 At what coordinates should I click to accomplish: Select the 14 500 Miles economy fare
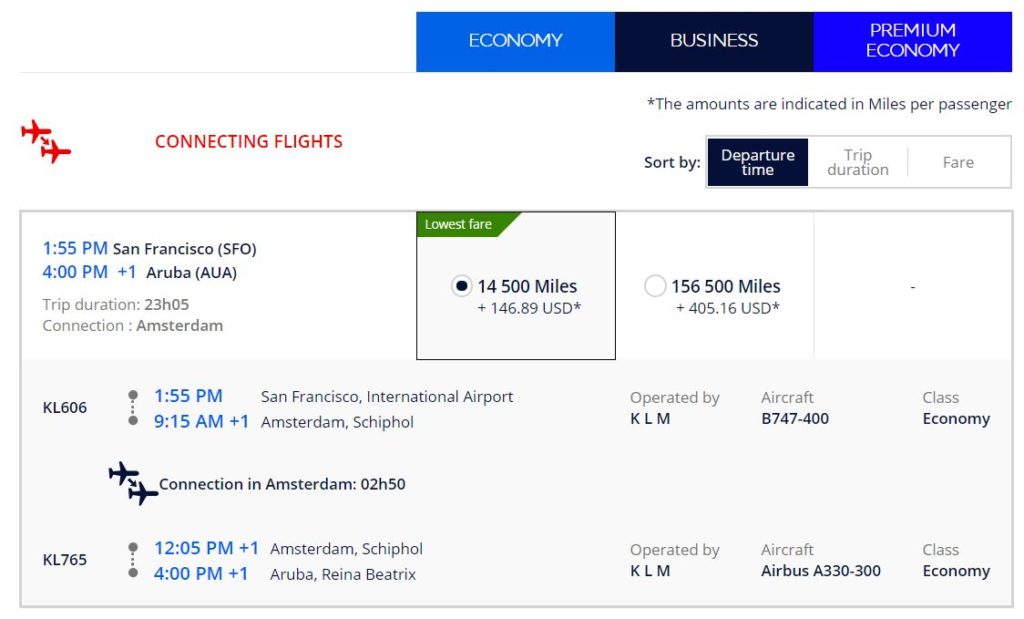(x=461, y=286)
